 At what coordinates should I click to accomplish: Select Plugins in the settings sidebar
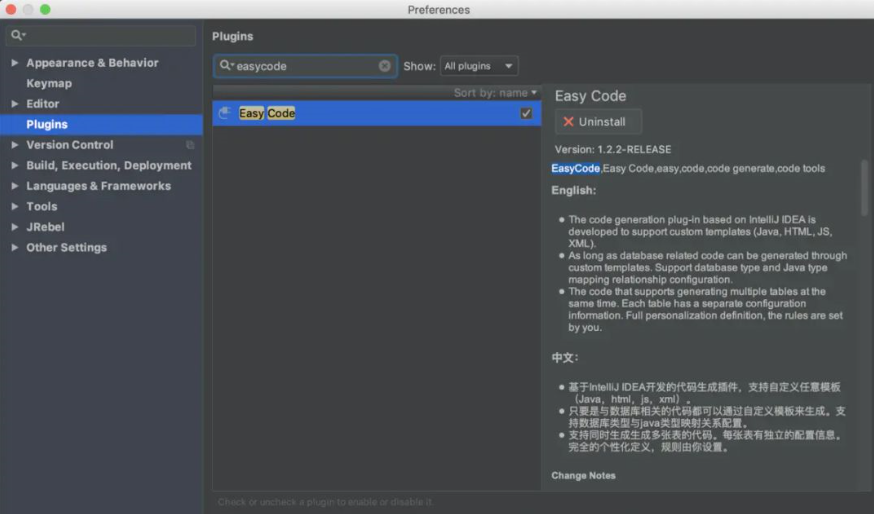pyautogui.click(x=101, y=124)
